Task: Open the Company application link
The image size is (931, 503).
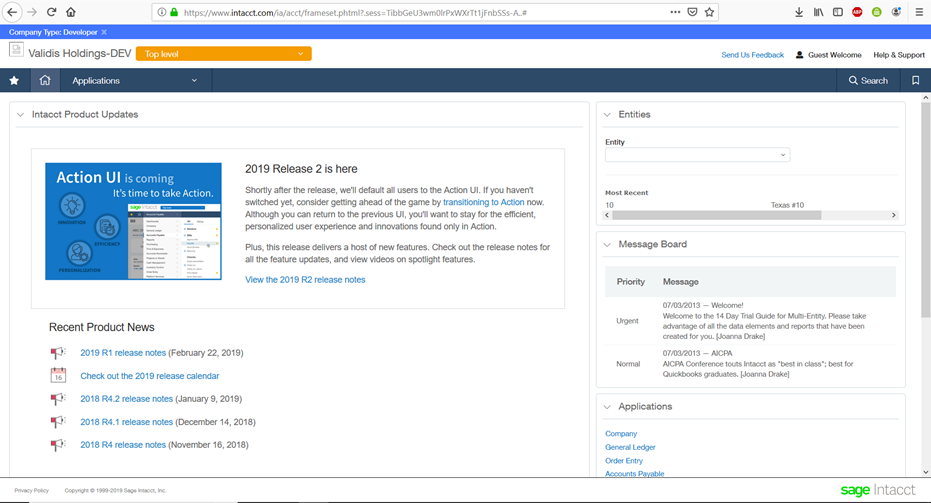Action: click(621, 434)
